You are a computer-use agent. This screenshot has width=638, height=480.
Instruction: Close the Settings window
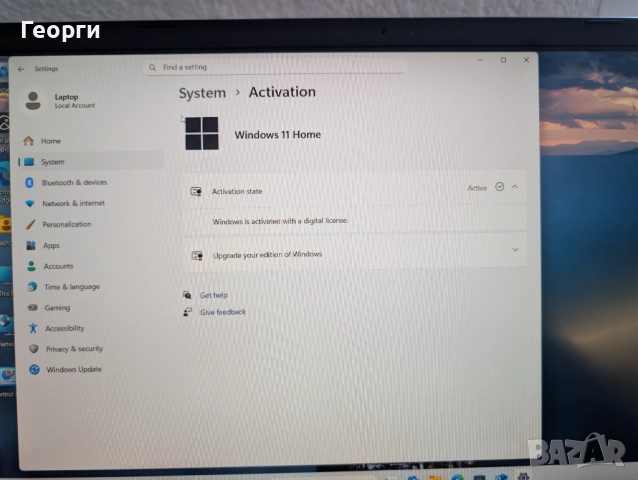(526, 60)
